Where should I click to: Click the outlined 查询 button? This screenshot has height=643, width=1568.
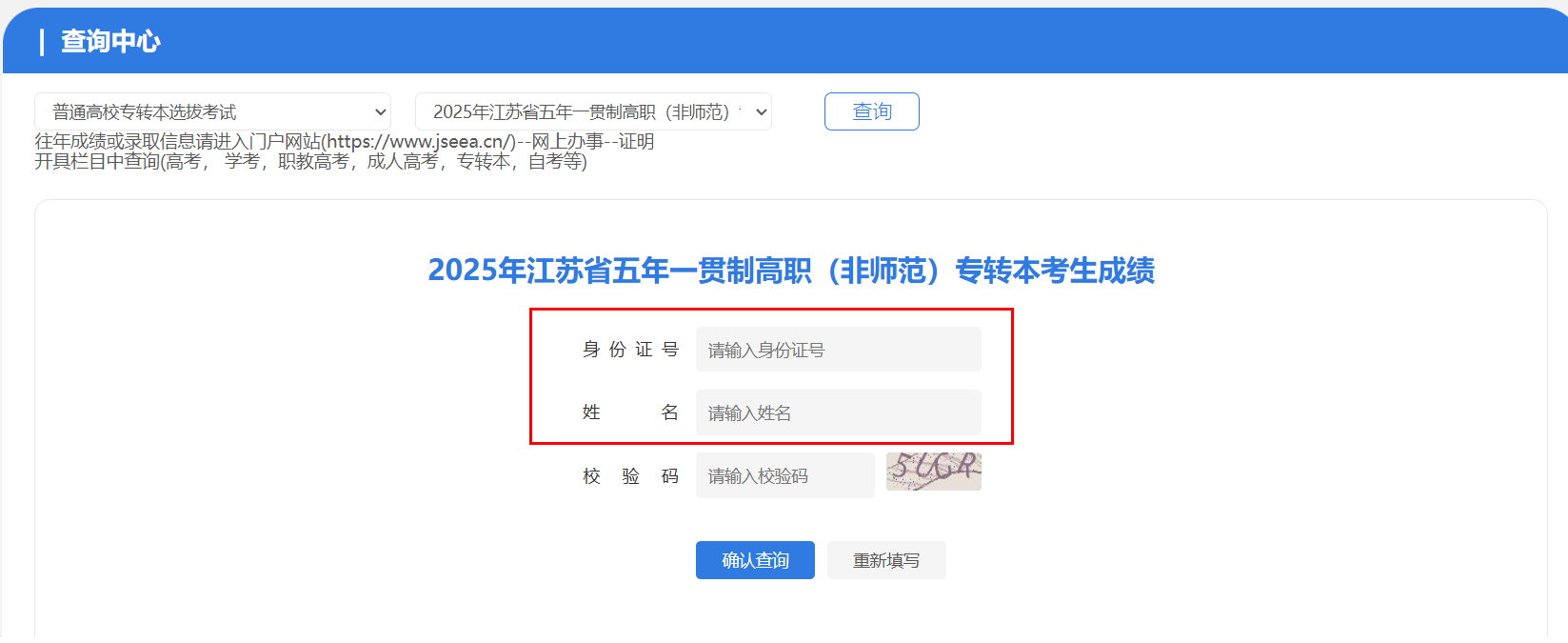(871, 111)
